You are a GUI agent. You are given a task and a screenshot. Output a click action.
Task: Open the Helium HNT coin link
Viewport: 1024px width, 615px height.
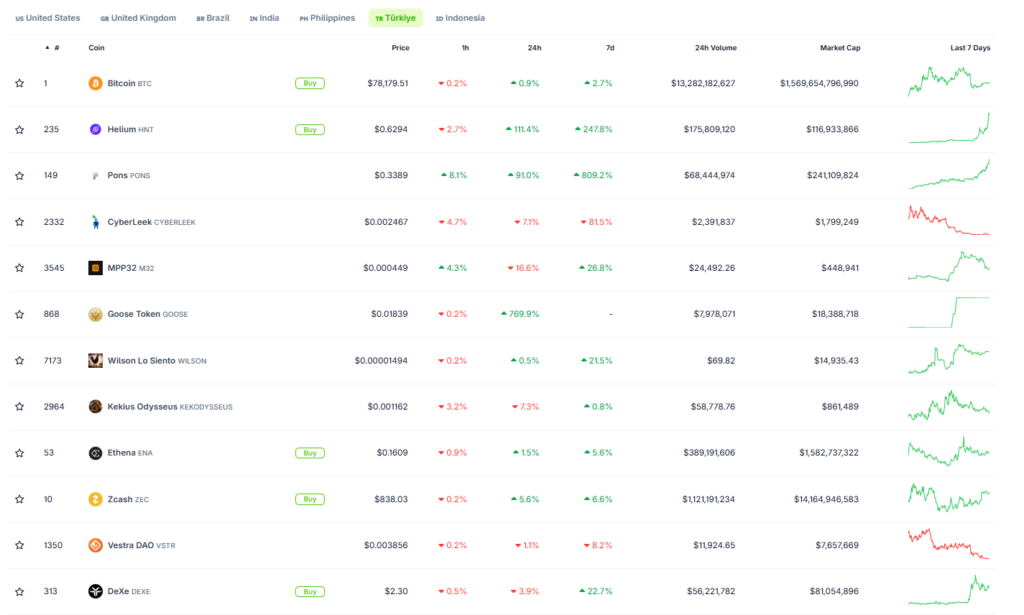click(131, 129)
